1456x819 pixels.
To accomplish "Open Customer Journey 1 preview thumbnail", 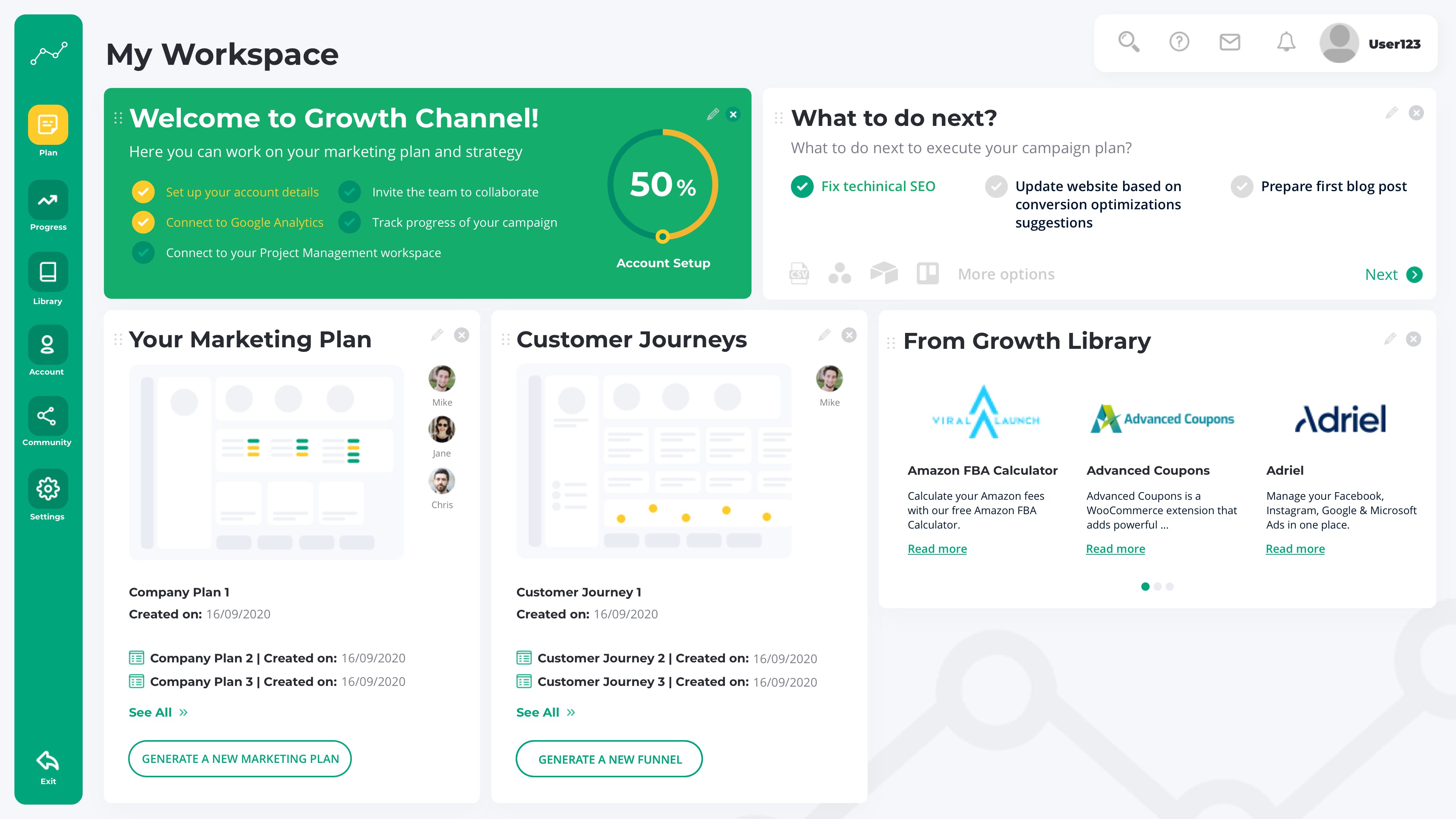I will (x=653, y=461).
